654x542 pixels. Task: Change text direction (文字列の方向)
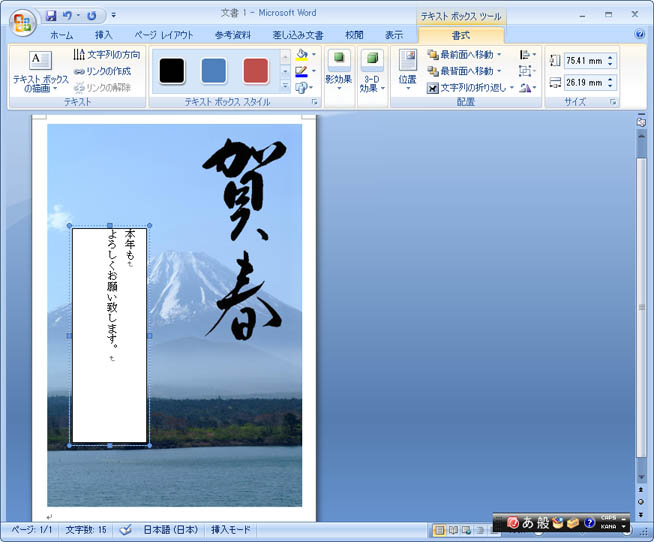pos(106,54)
